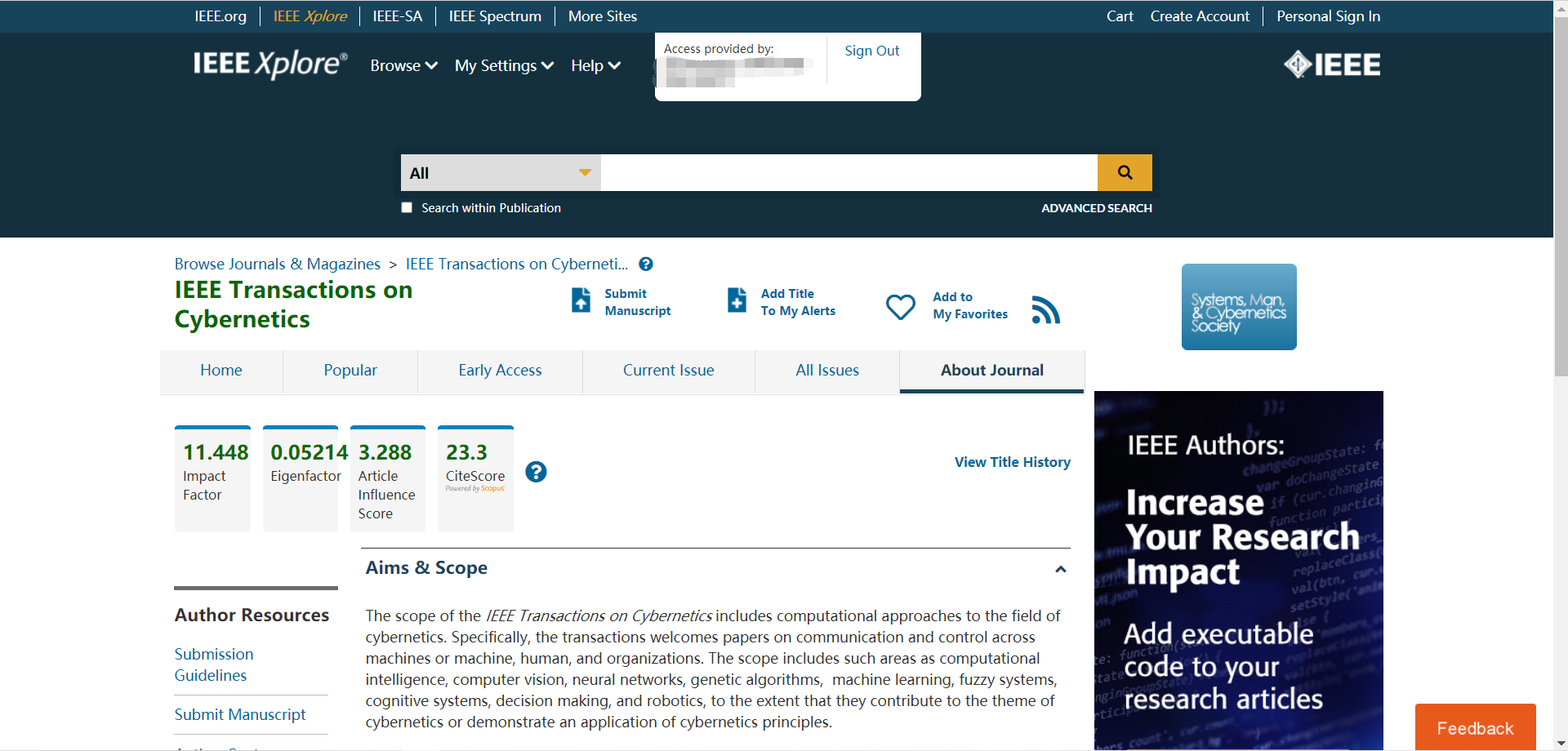Open the Early Access tab
This screenshot has width=1568, height=751.
[500, 370]
